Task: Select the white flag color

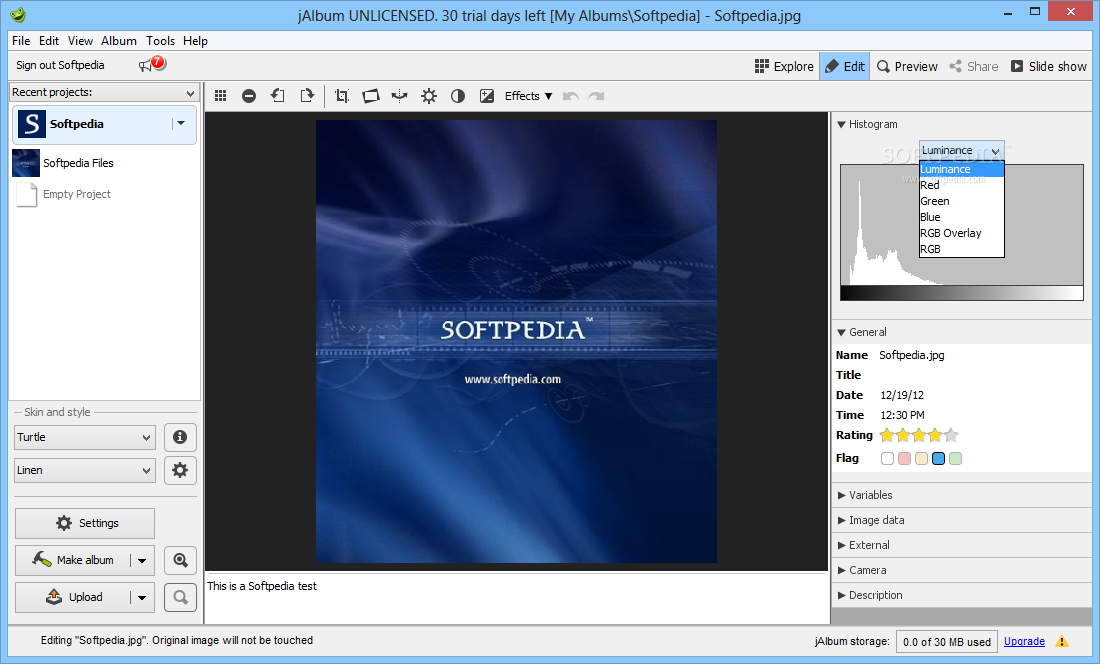Action: pos(887,459)
